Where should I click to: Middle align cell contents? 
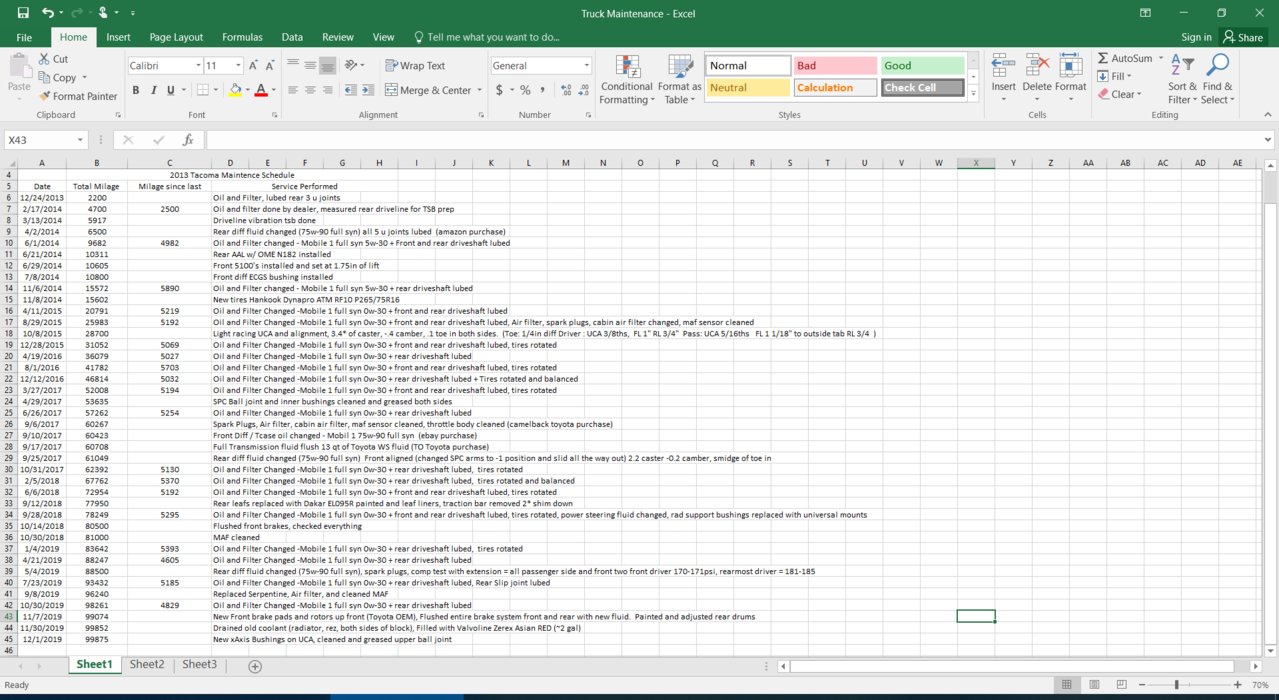coord(310,65)
